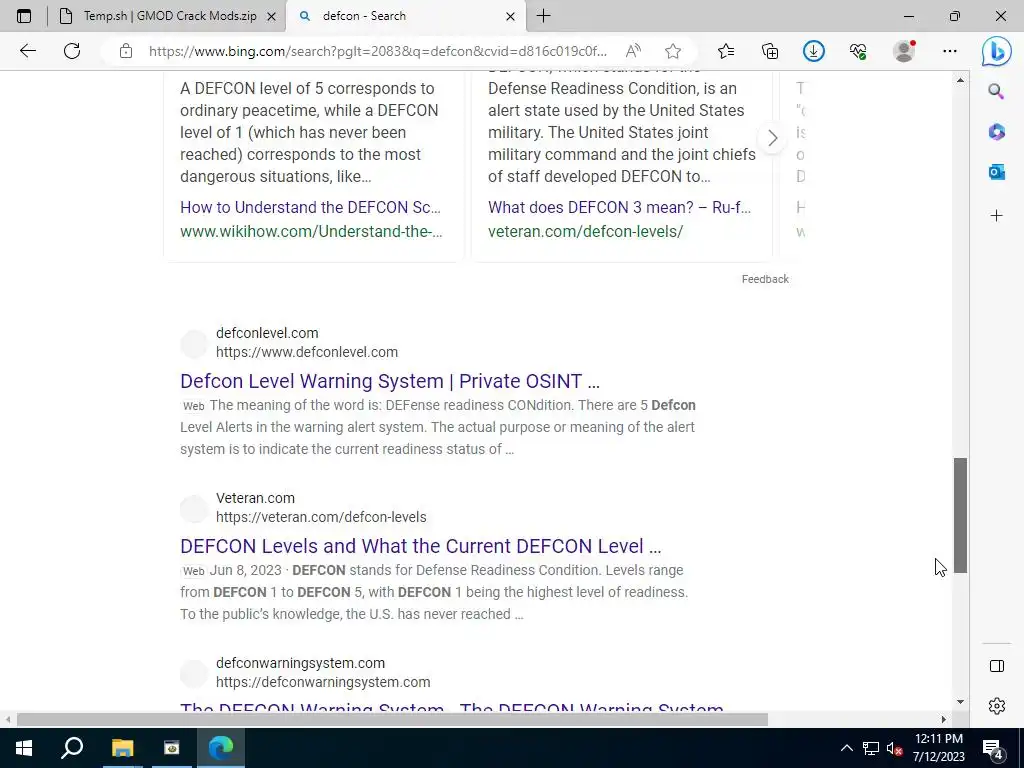Open Microsoft 365 sidebar icon

(996, 132)
